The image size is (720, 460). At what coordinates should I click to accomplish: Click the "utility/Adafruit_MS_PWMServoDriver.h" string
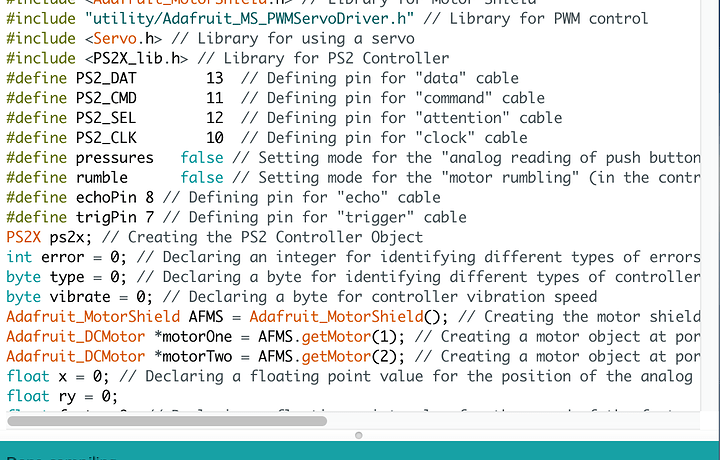tap(249, 19)
